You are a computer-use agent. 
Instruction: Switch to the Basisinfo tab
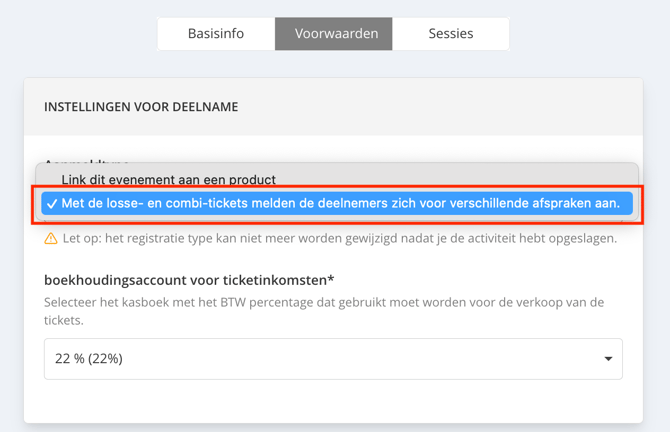pos(216,34)
